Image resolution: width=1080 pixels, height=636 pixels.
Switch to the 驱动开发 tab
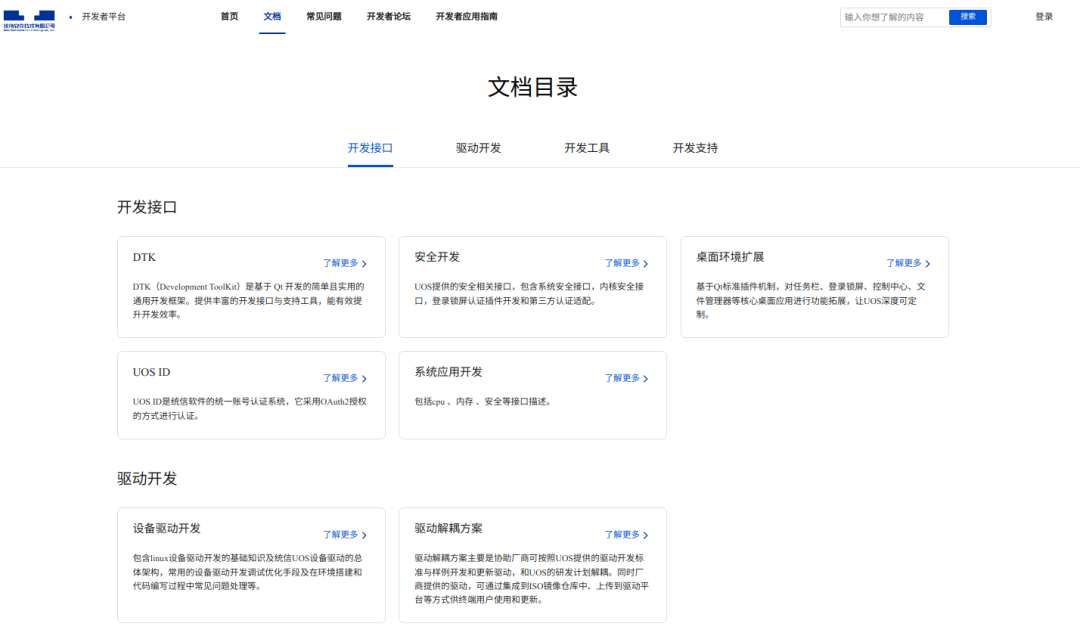click(479, 148)
